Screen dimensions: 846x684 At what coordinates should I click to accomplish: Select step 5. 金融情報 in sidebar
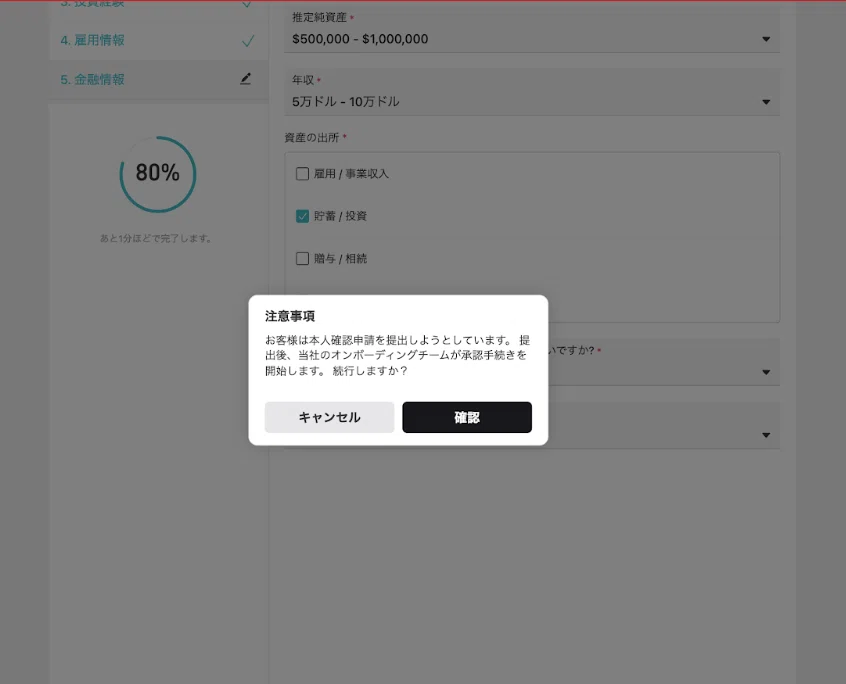click(x=93, y=79)
